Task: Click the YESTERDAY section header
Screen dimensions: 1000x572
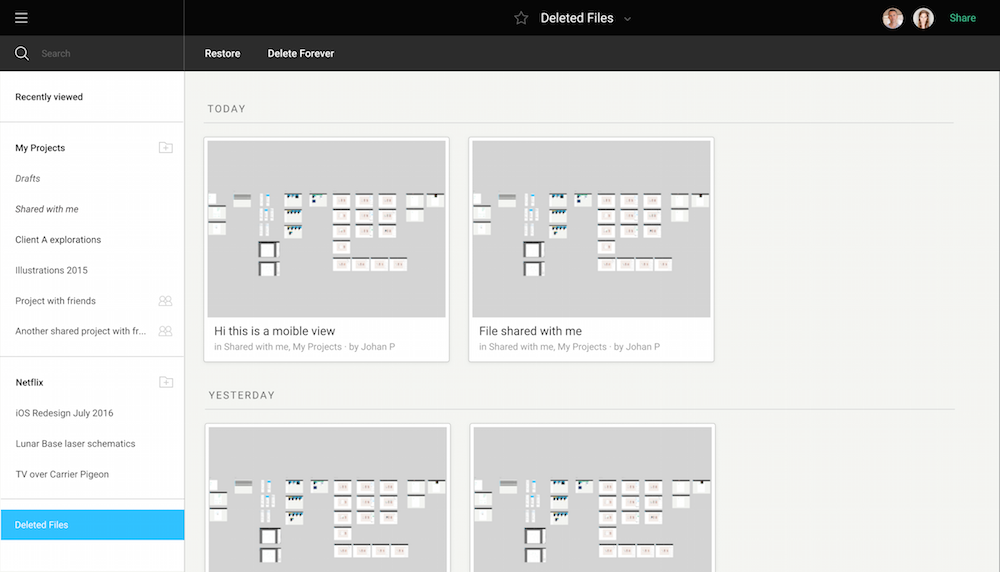Action: pyautogui.click(x=242, y=395)
